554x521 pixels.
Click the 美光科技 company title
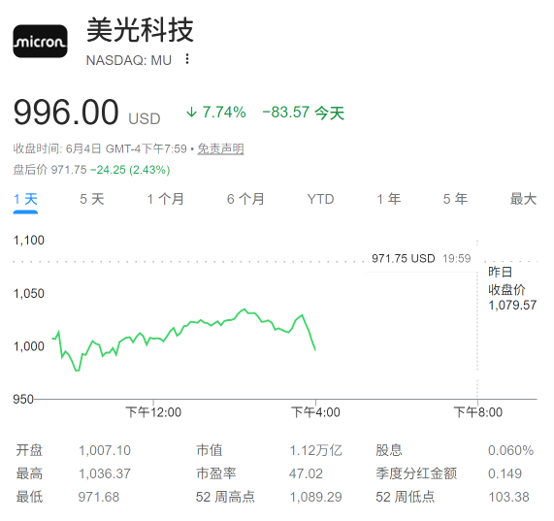140,30
